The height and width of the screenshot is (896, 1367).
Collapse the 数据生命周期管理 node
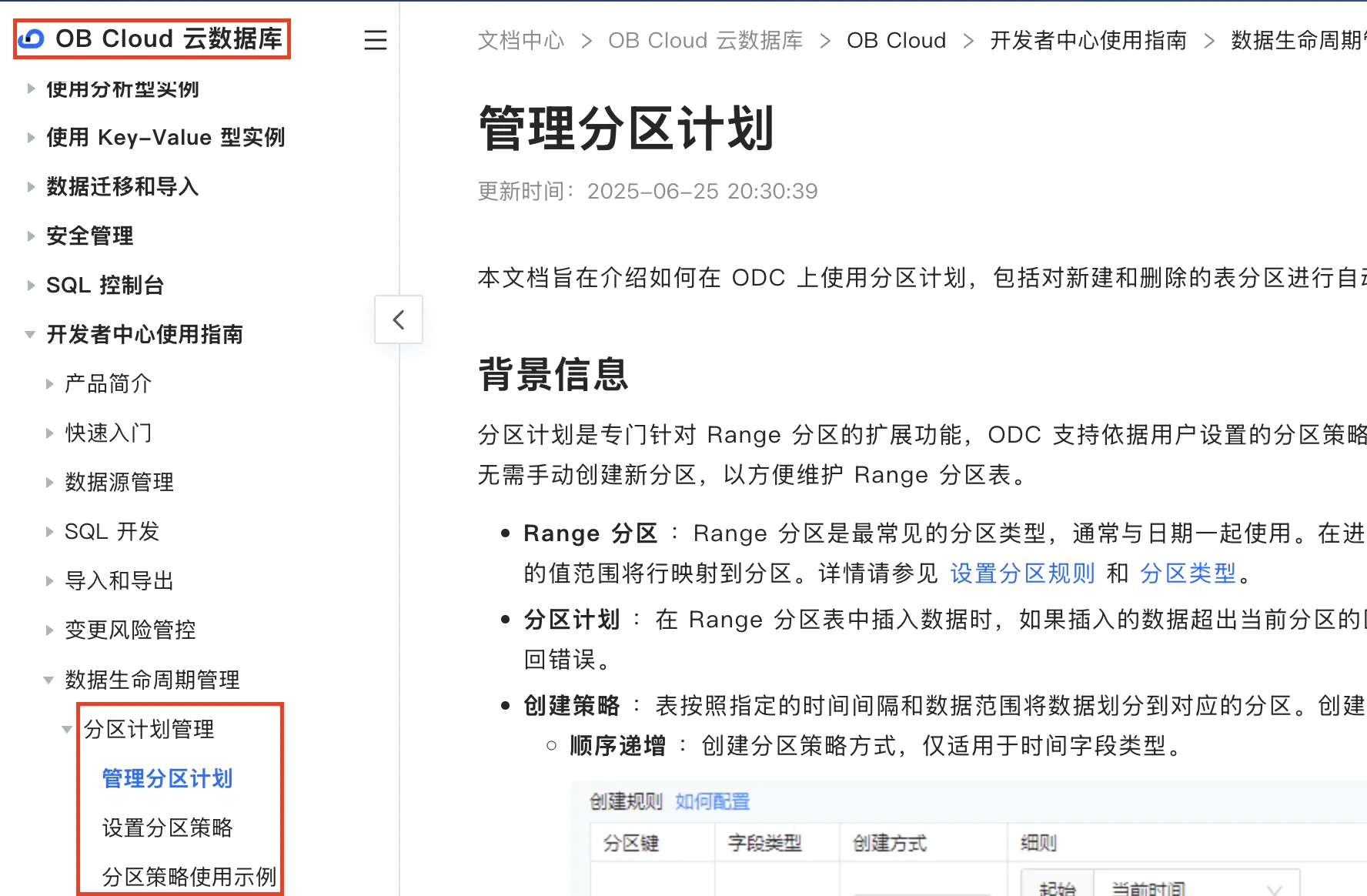(48, 680)
